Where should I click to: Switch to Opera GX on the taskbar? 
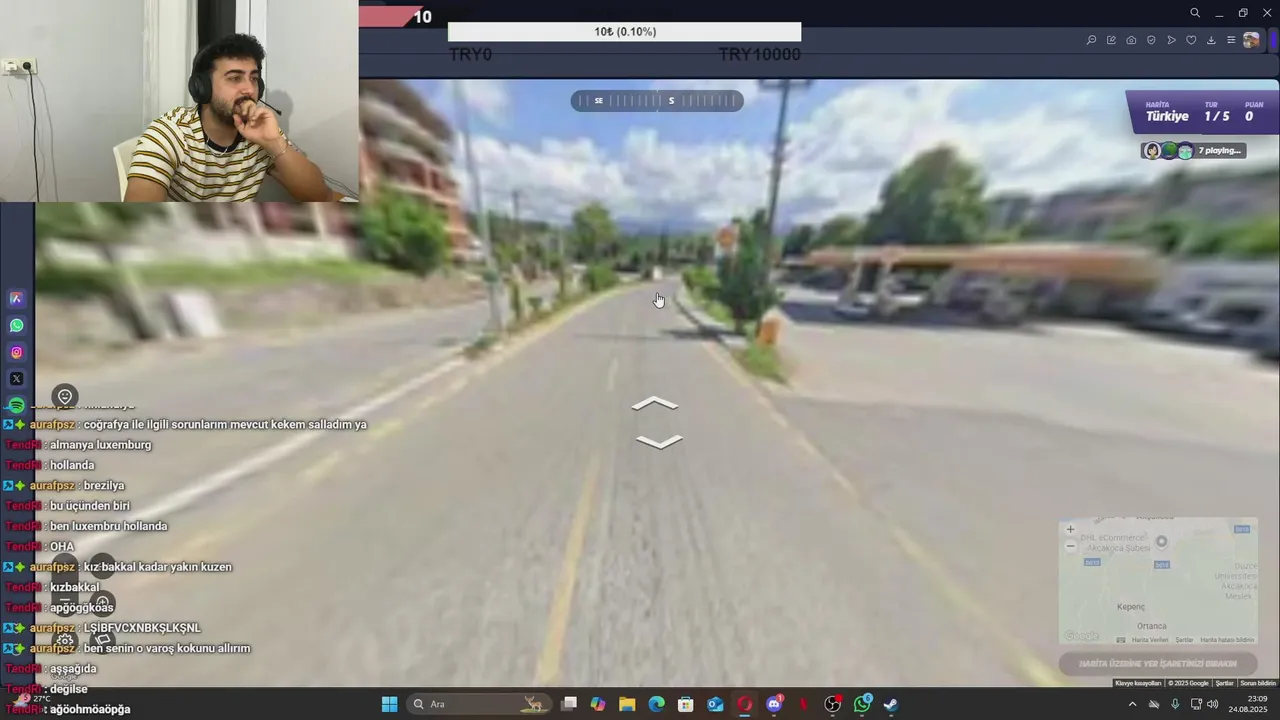744,704
